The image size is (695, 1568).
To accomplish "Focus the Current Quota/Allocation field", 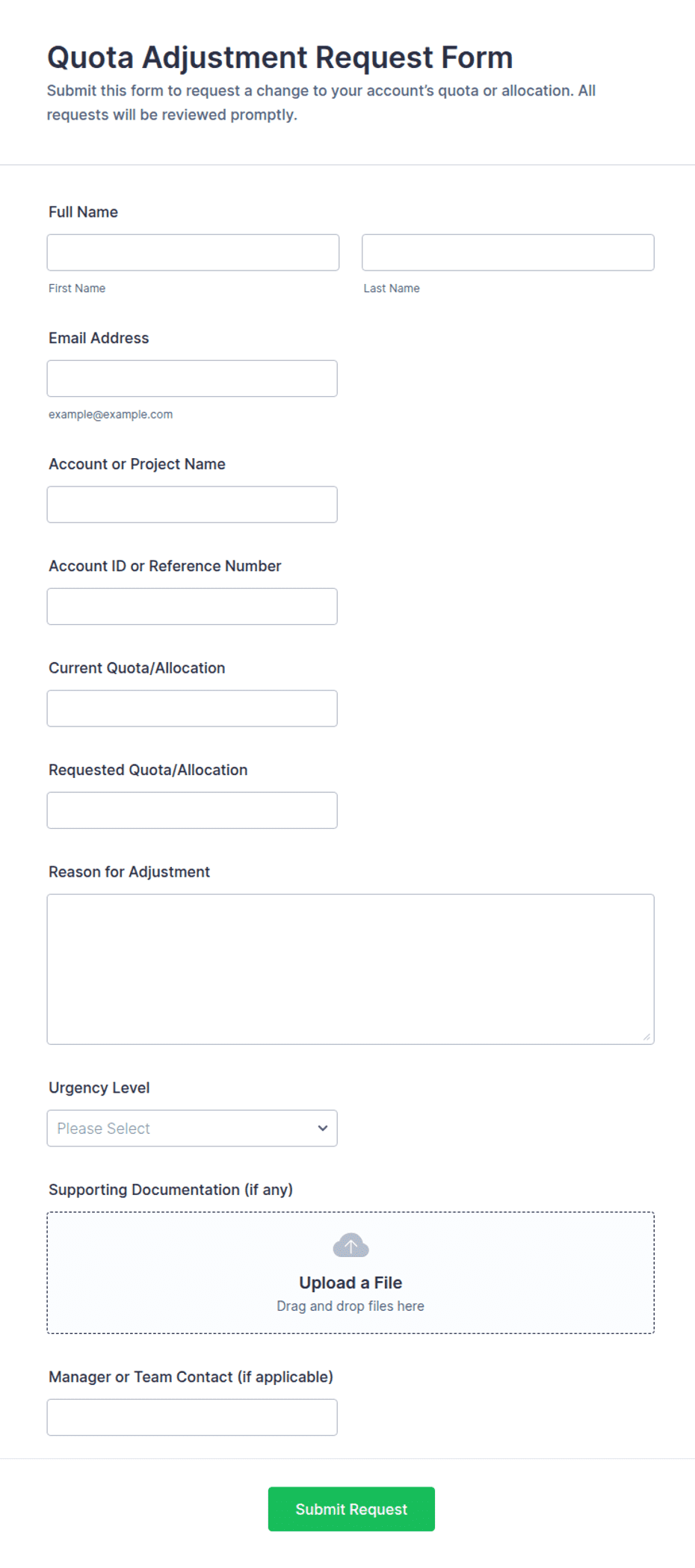I will 192,709.
